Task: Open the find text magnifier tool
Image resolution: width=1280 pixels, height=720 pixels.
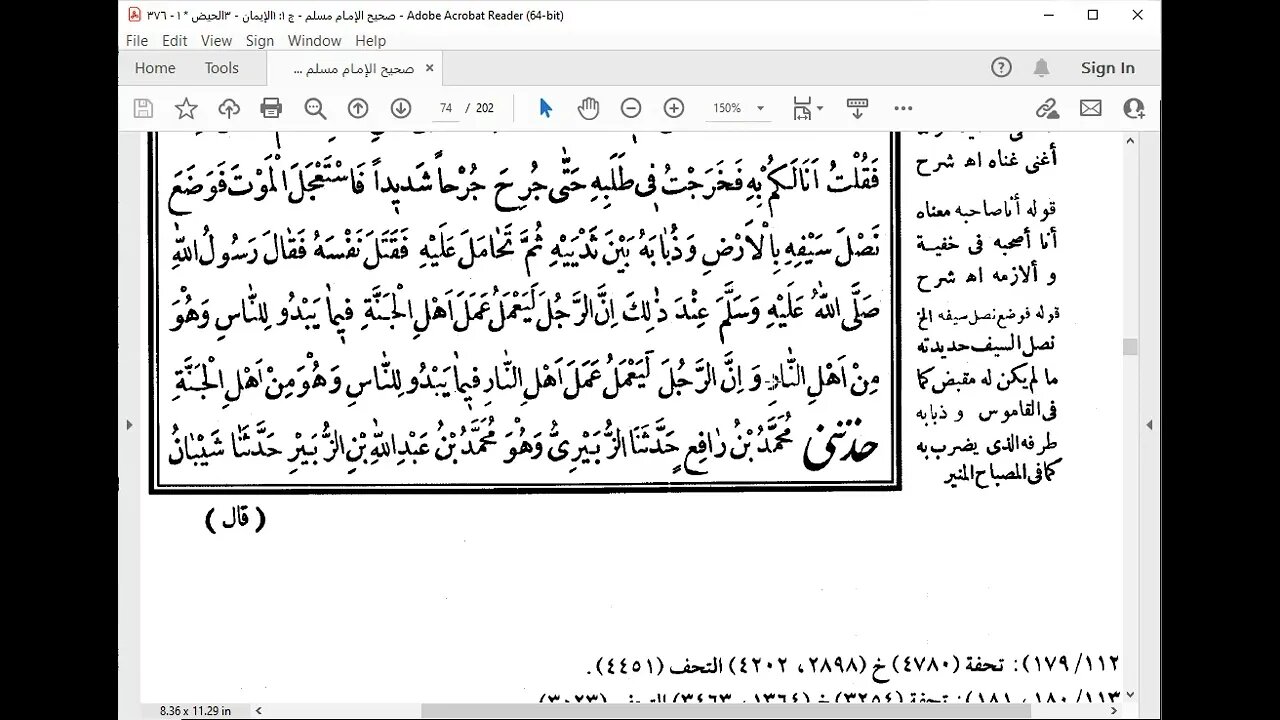Action: point(315,108)
